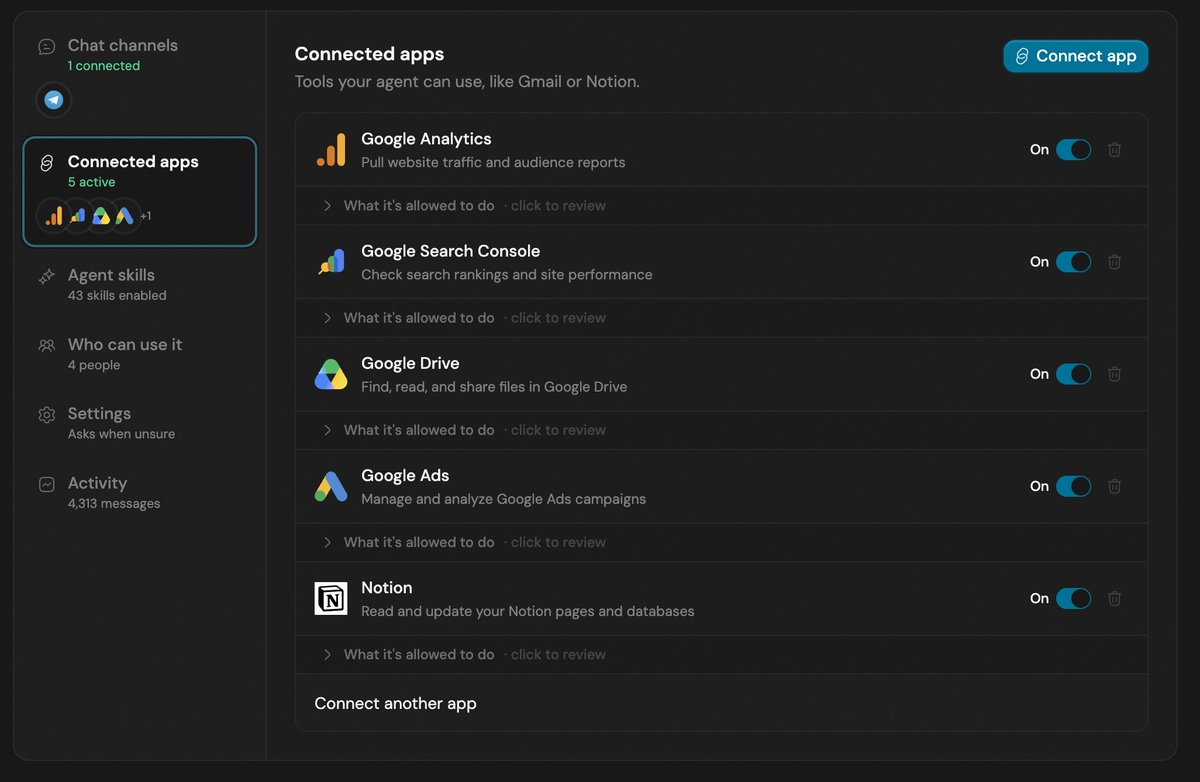This screenshot has width=1200, height=782.
Task: Expand Google Ads allowed actions row
Action: click(x=721, y=542)
